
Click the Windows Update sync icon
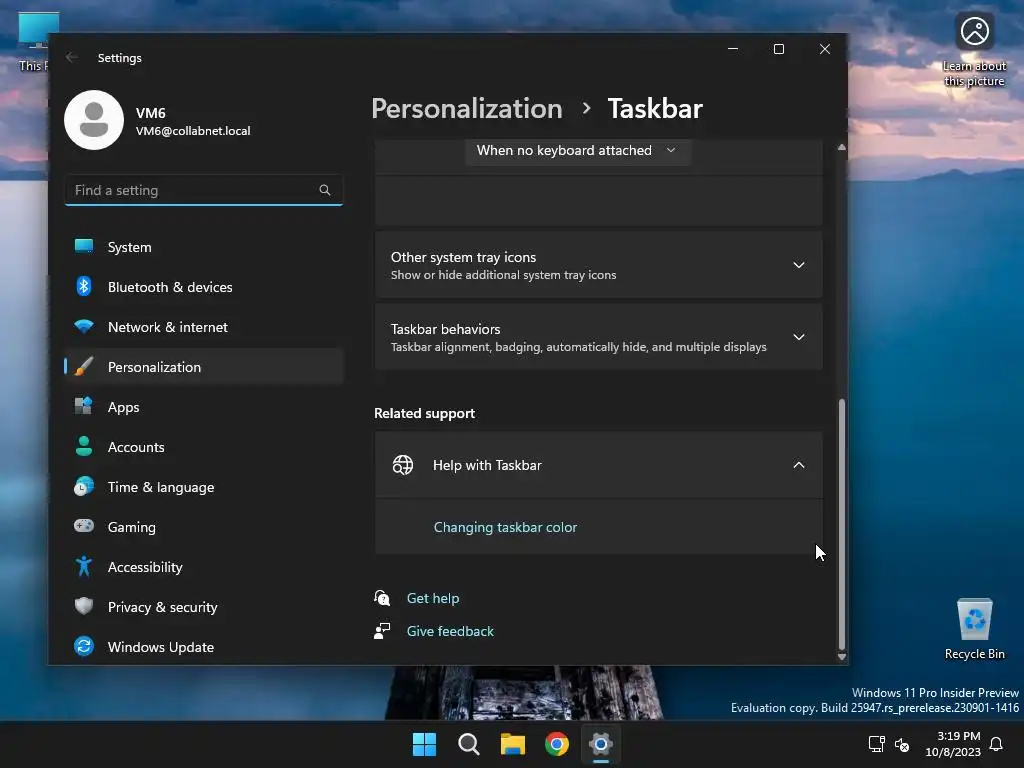pyautogui.click(x=84, y=646)
